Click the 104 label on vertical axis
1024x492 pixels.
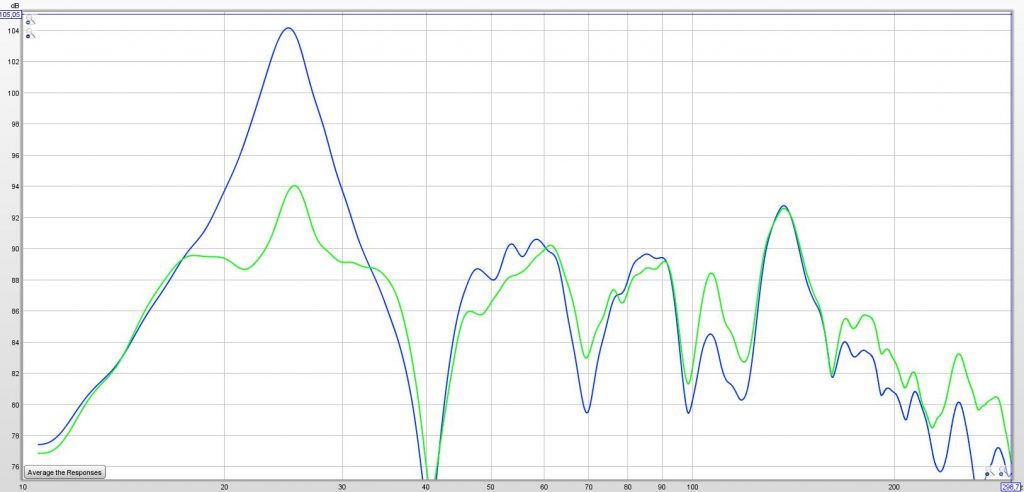[14, 31]
